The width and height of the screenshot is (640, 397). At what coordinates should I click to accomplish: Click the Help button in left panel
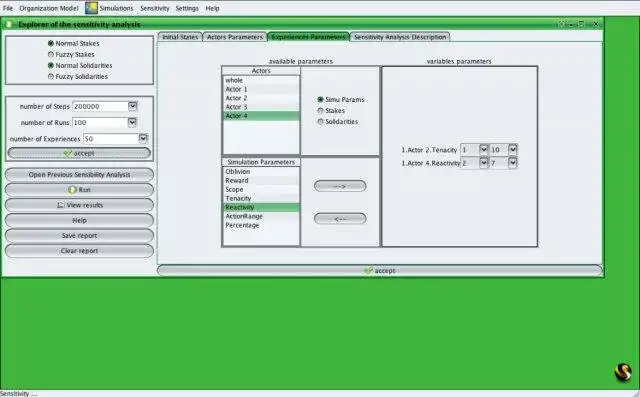(79, 220)
